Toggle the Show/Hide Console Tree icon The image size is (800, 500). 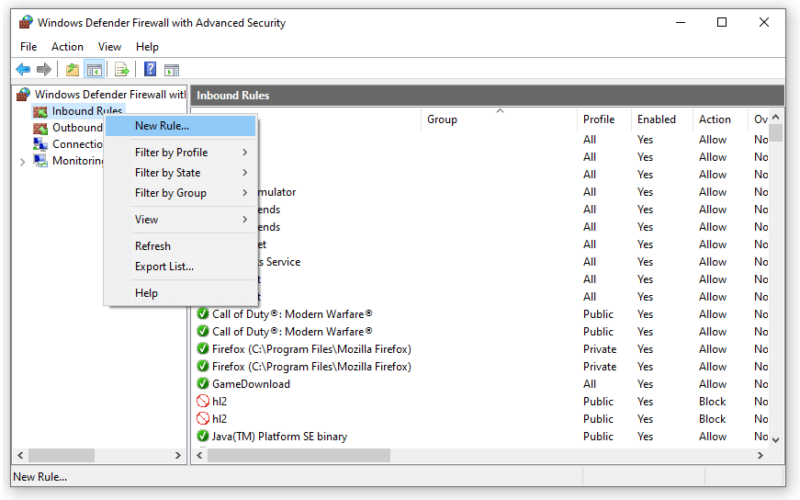click(94, 69)
